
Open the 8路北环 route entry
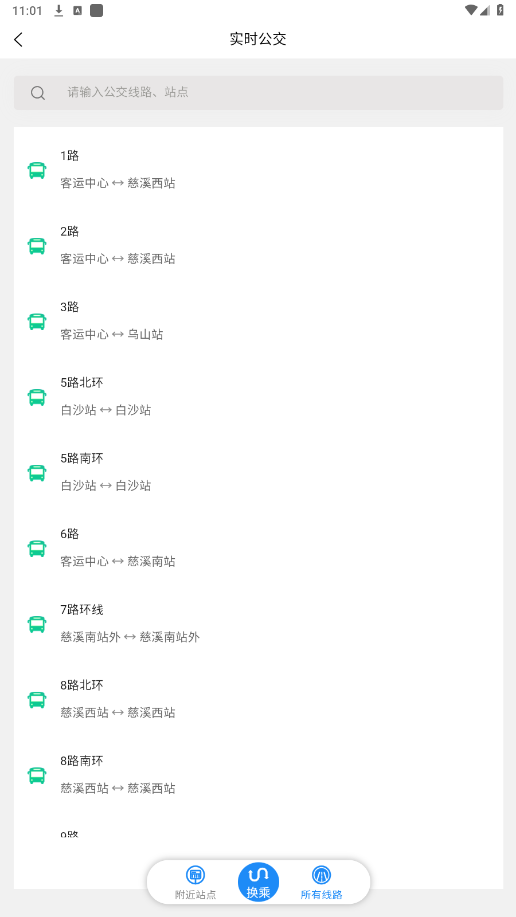tap(259, 699)
